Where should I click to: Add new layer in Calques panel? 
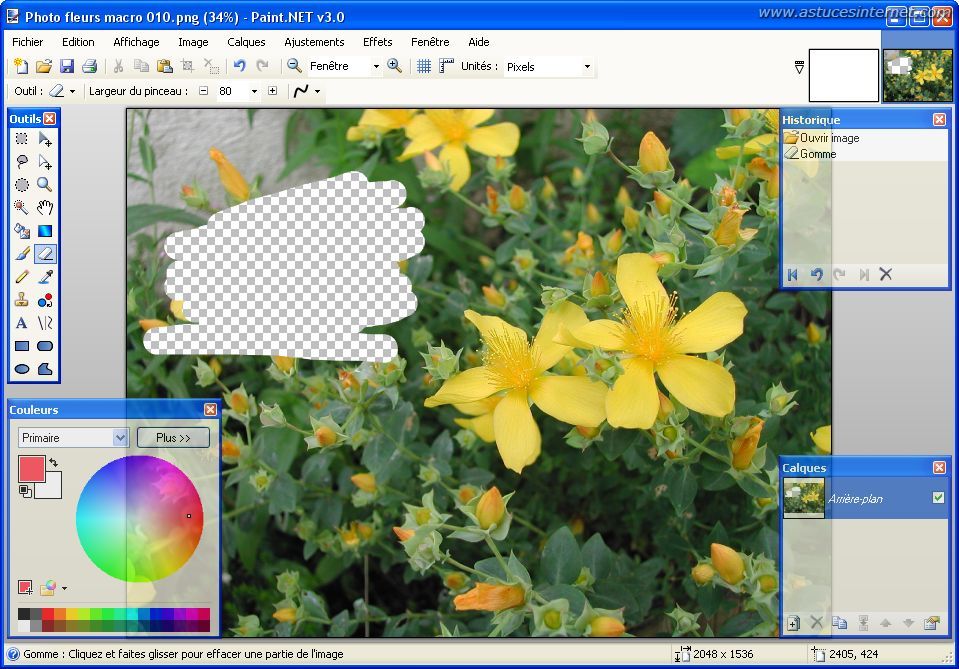click(x=793, y=623)
